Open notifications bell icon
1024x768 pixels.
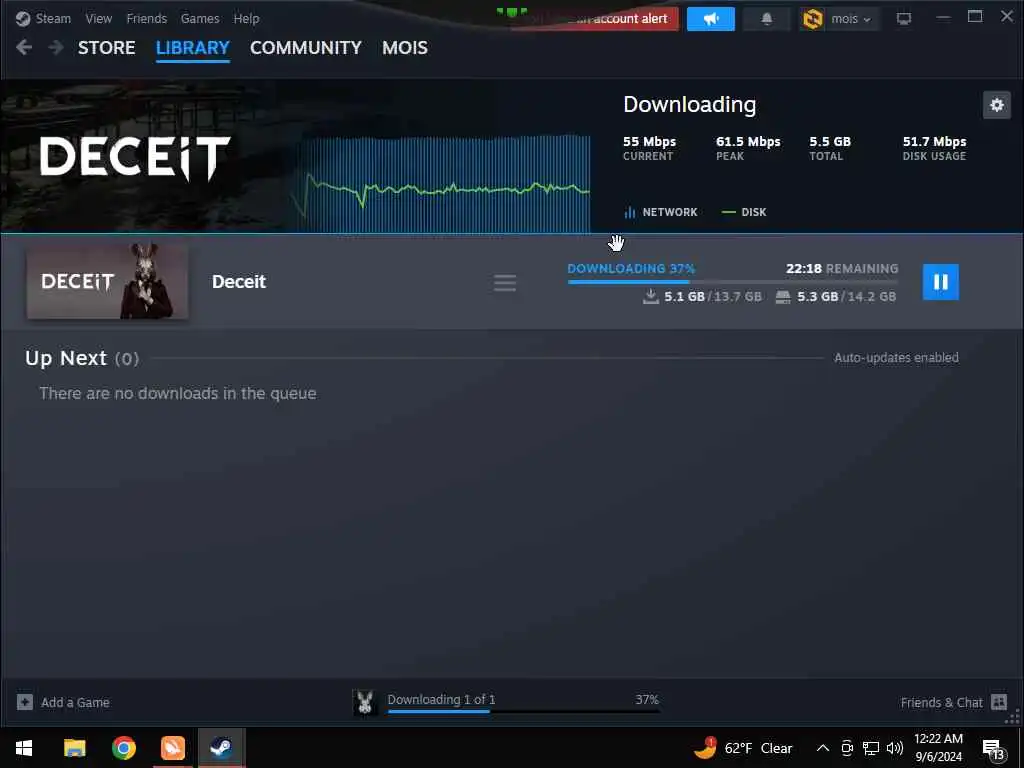pyautogui.click(x=767, y=19)
